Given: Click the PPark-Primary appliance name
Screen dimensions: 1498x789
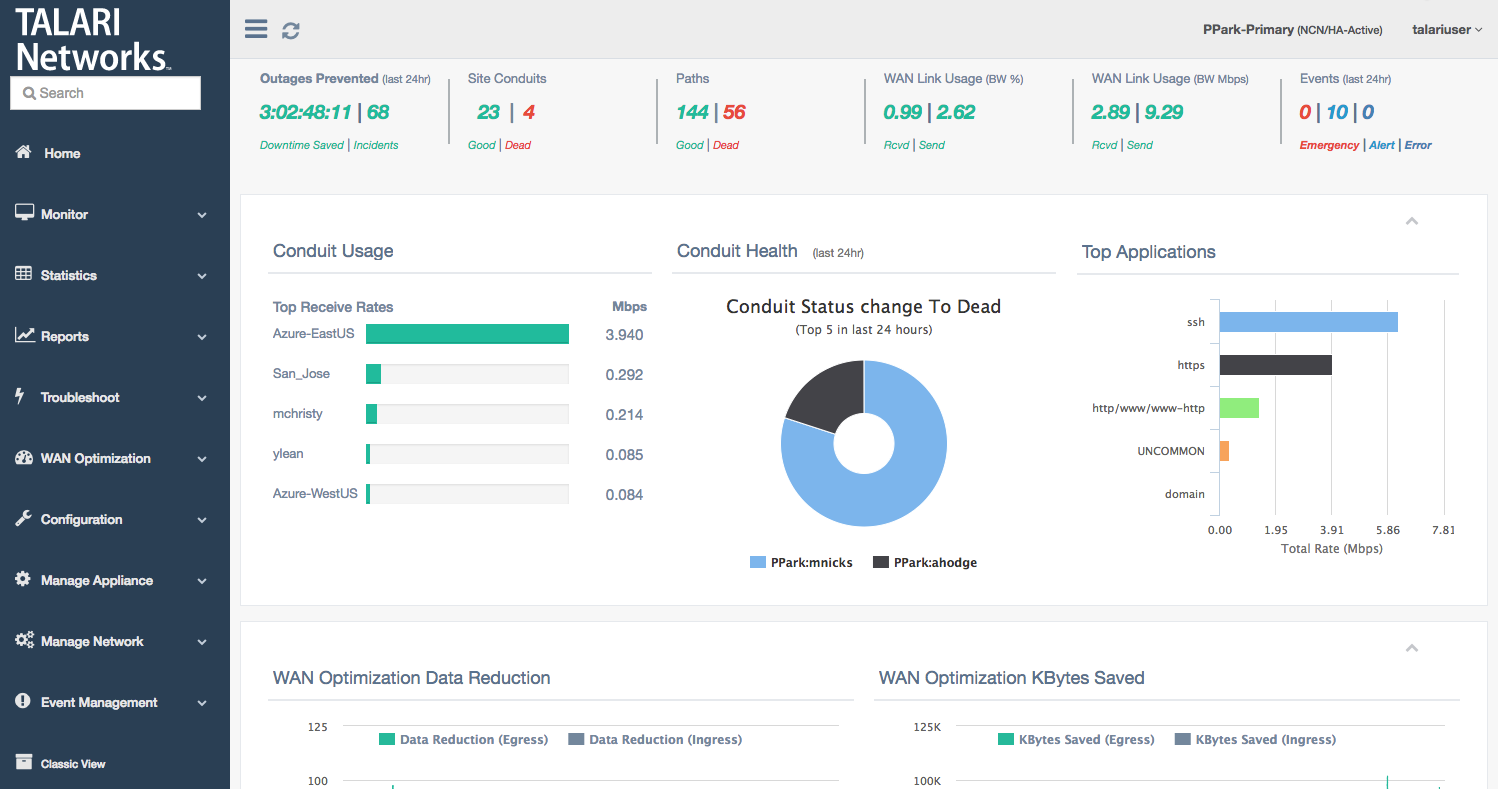Looking at the screenshot, I should coord(1248,30).
